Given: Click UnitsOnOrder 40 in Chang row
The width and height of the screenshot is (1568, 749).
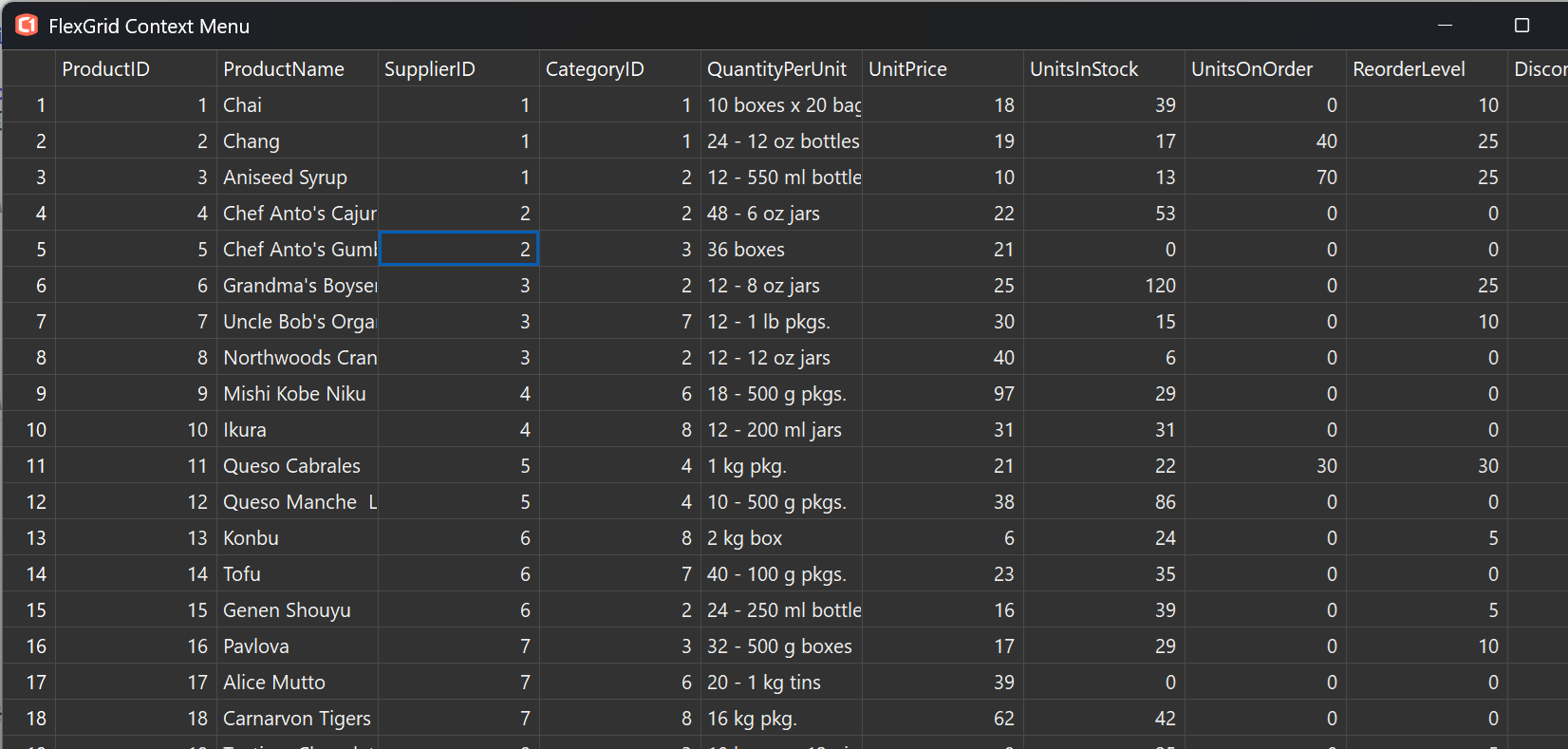Looking at the screenshot, I should (1266, 141).
